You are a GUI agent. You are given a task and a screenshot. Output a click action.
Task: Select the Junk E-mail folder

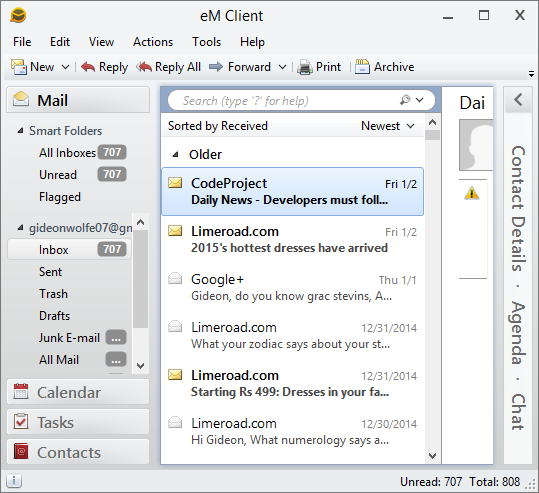click(69, 338)
